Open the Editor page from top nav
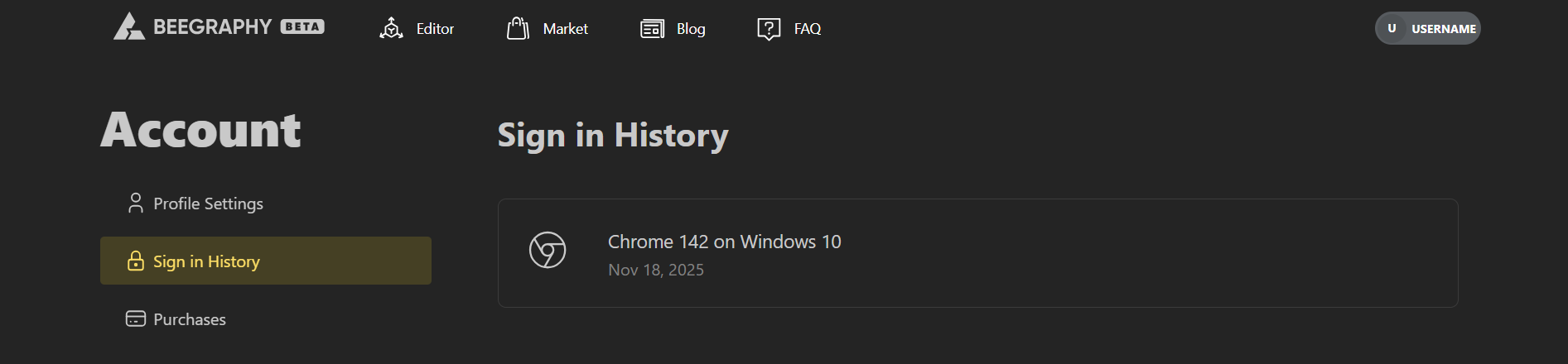This screenshot has width=1568, height=364. (x=435, y=29)
